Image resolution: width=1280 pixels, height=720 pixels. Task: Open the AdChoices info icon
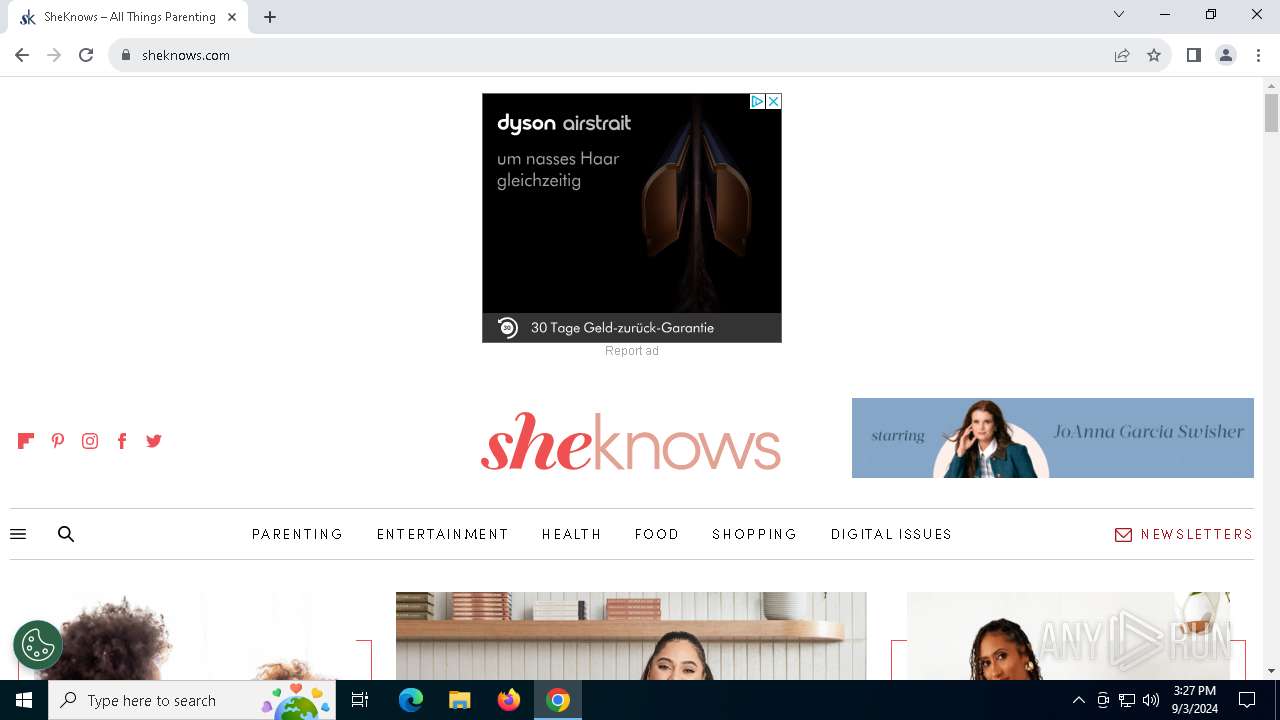pos(757,101)
